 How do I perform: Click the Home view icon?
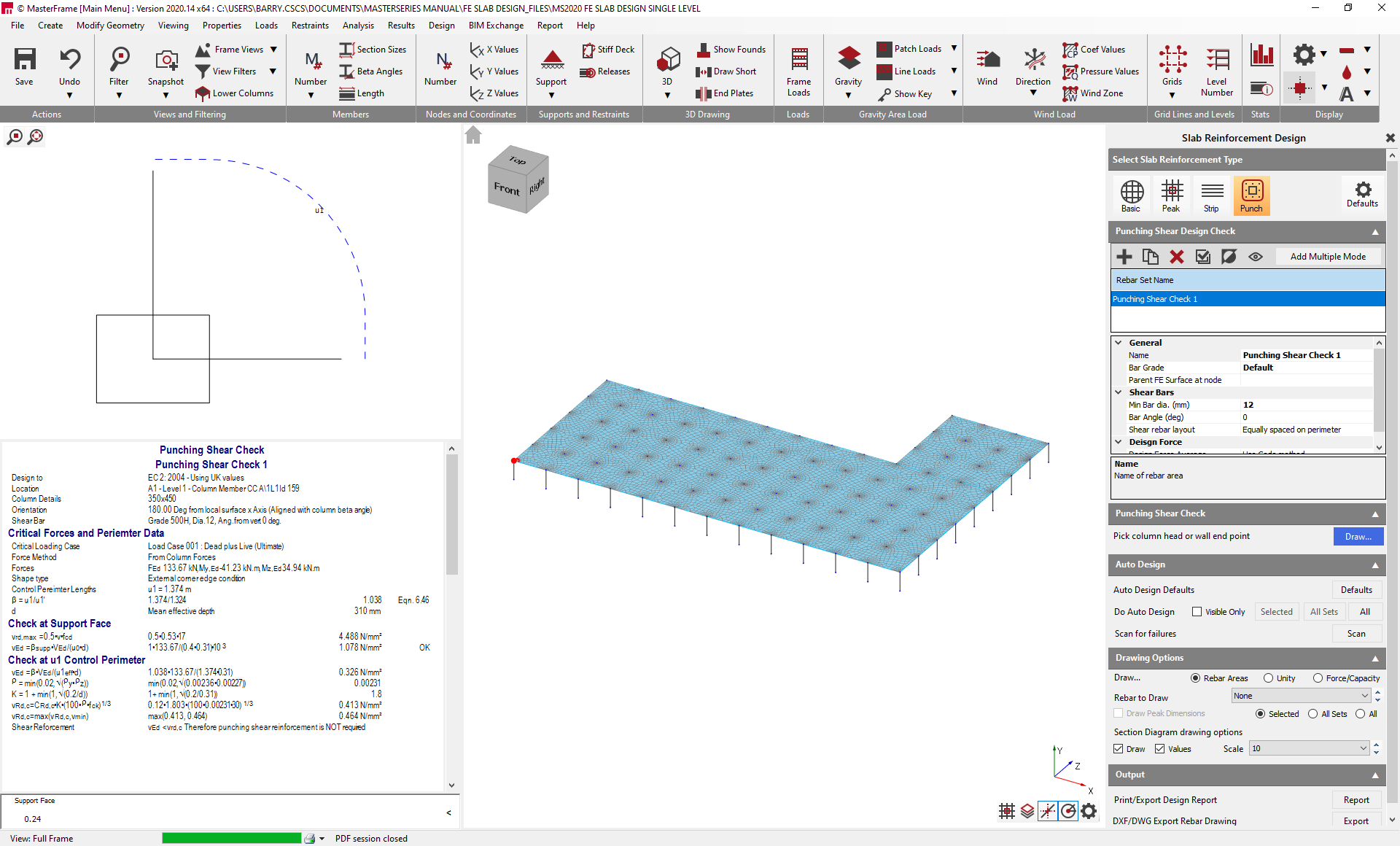pyautogui.click(x=473, y=136)
